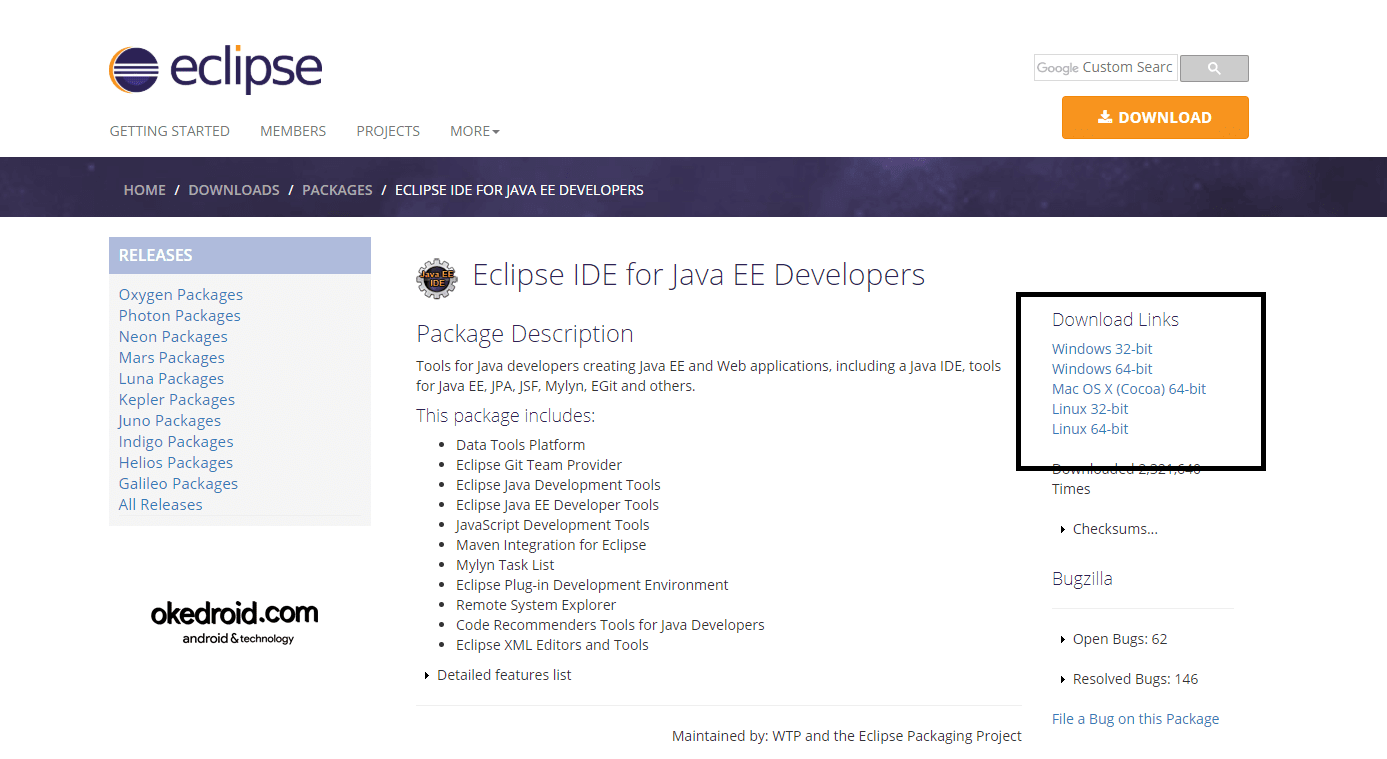Click the okedroid.com logo image
Viewport: 1387px width, 759px height.
click(x=235, y=621)
